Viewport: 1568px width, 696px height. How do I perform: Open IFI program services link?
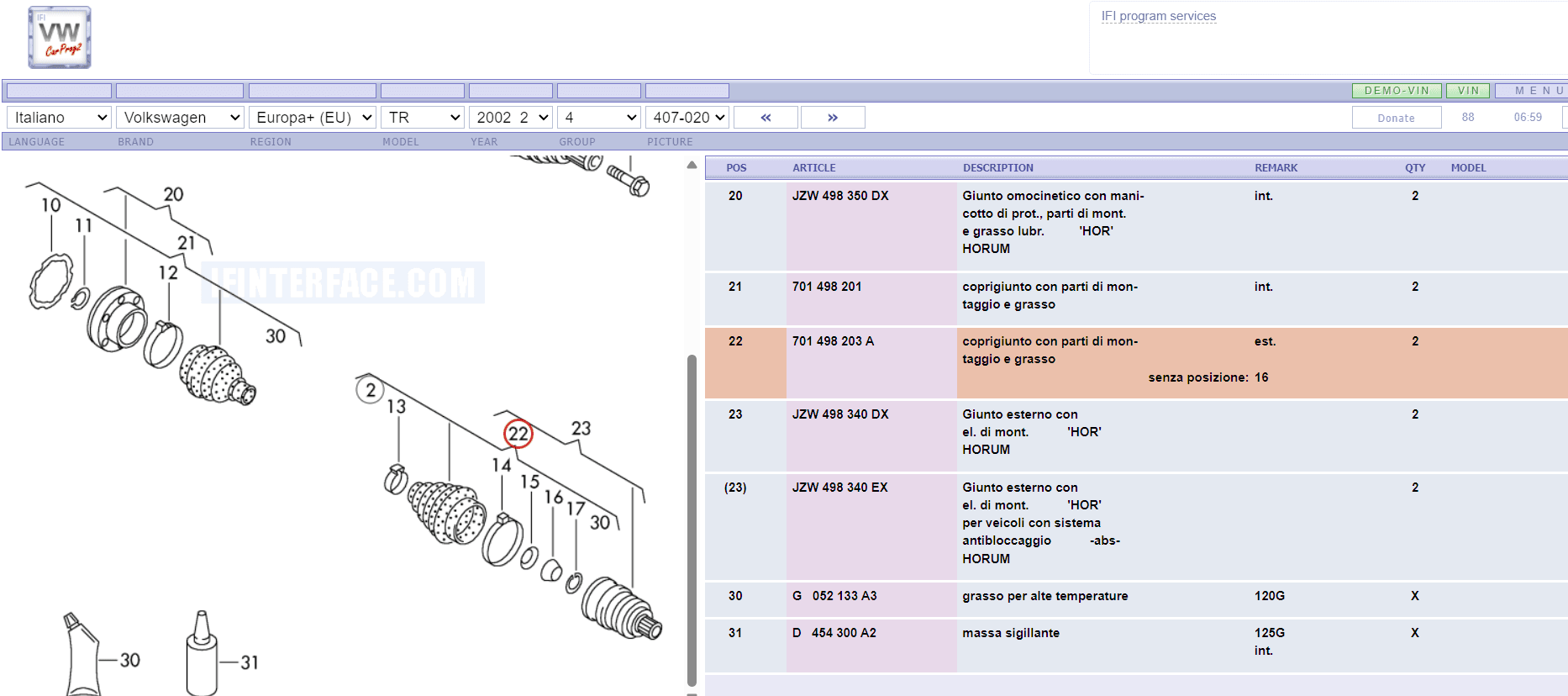coord(1159,16)
